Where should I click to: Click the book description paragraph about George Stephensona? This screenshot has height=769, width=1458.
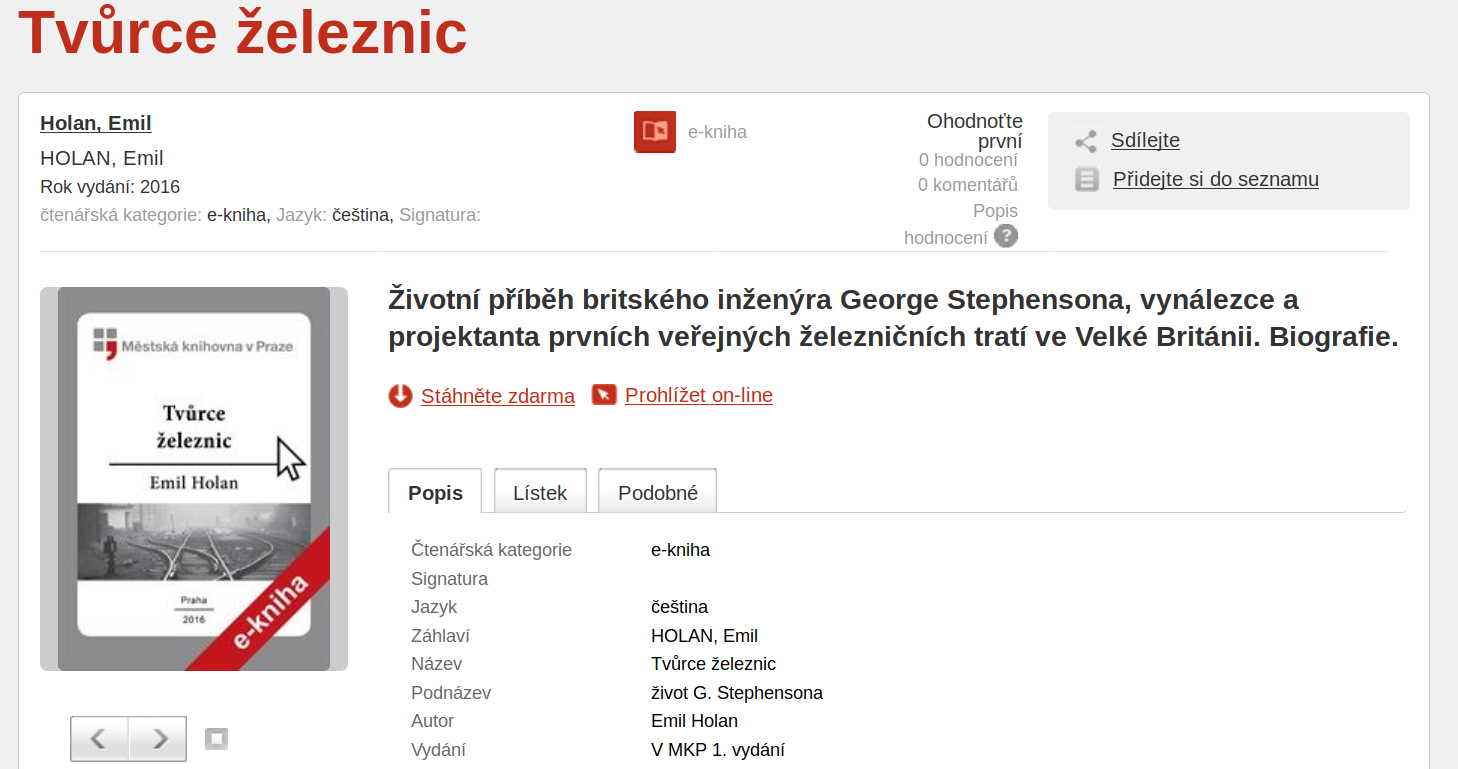point(893,318)
